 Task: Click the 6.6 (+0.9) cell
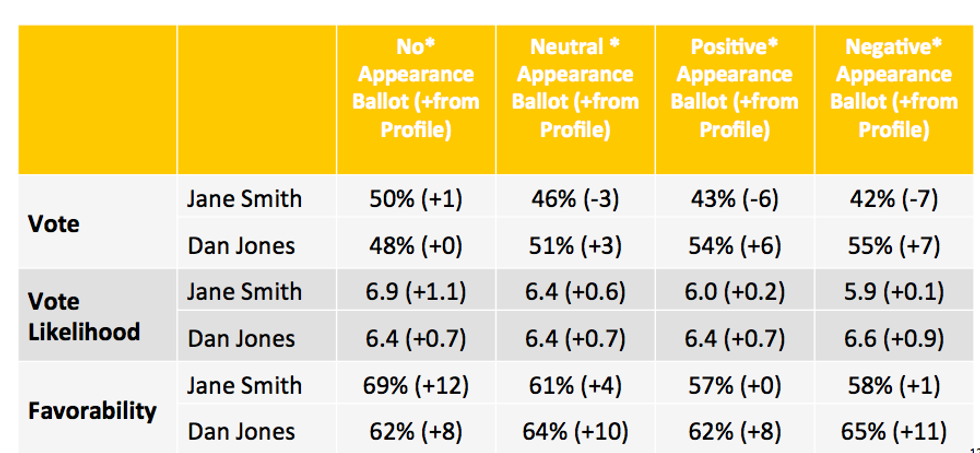[x=894, y=339]
